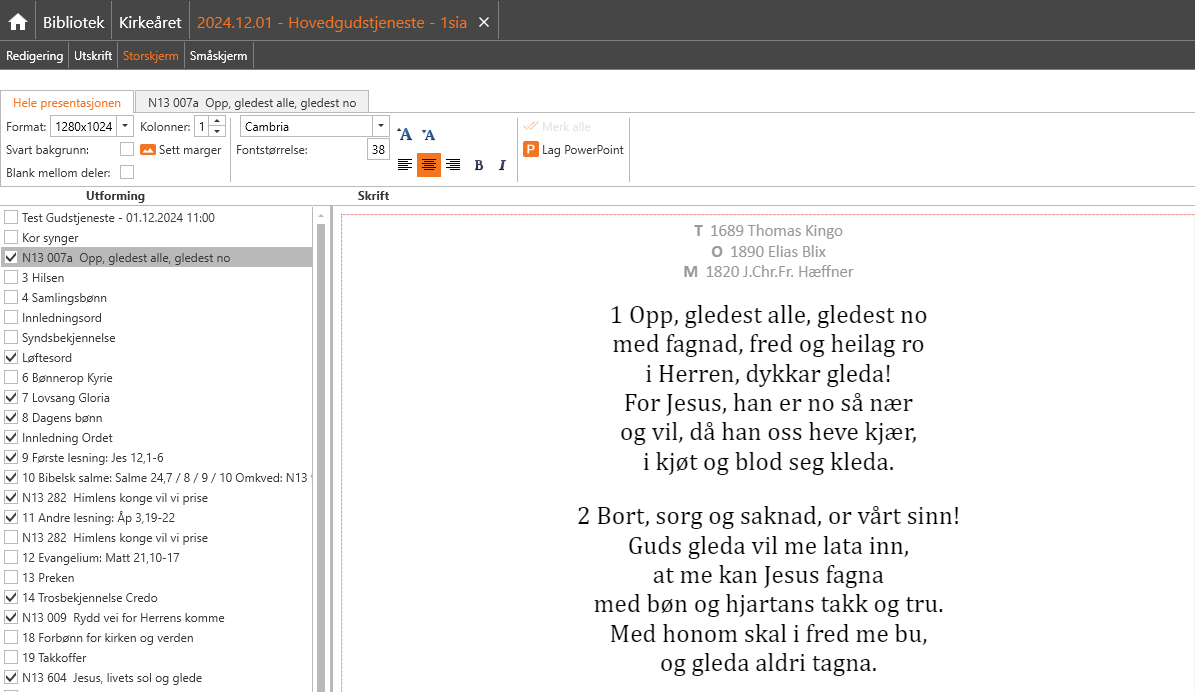Click Lag PowerPoint
The width and height of the screenshot is (1195, 692).
tap(573, 150)
